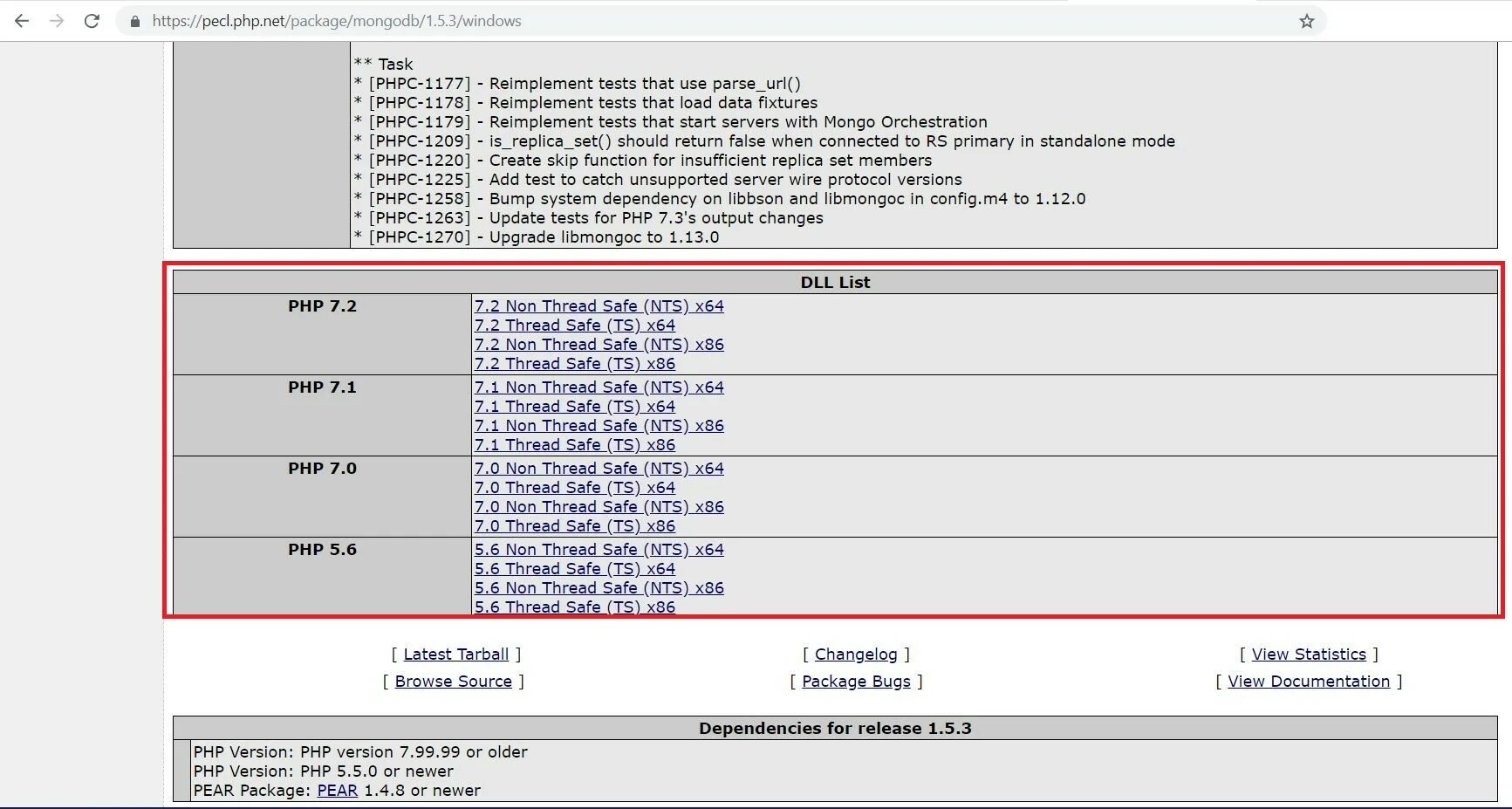The width and height of the screenshot is (1512, 809).
Task: Download 5.6 Thread Safe (TS) x86 DLL
Action: 575,607
